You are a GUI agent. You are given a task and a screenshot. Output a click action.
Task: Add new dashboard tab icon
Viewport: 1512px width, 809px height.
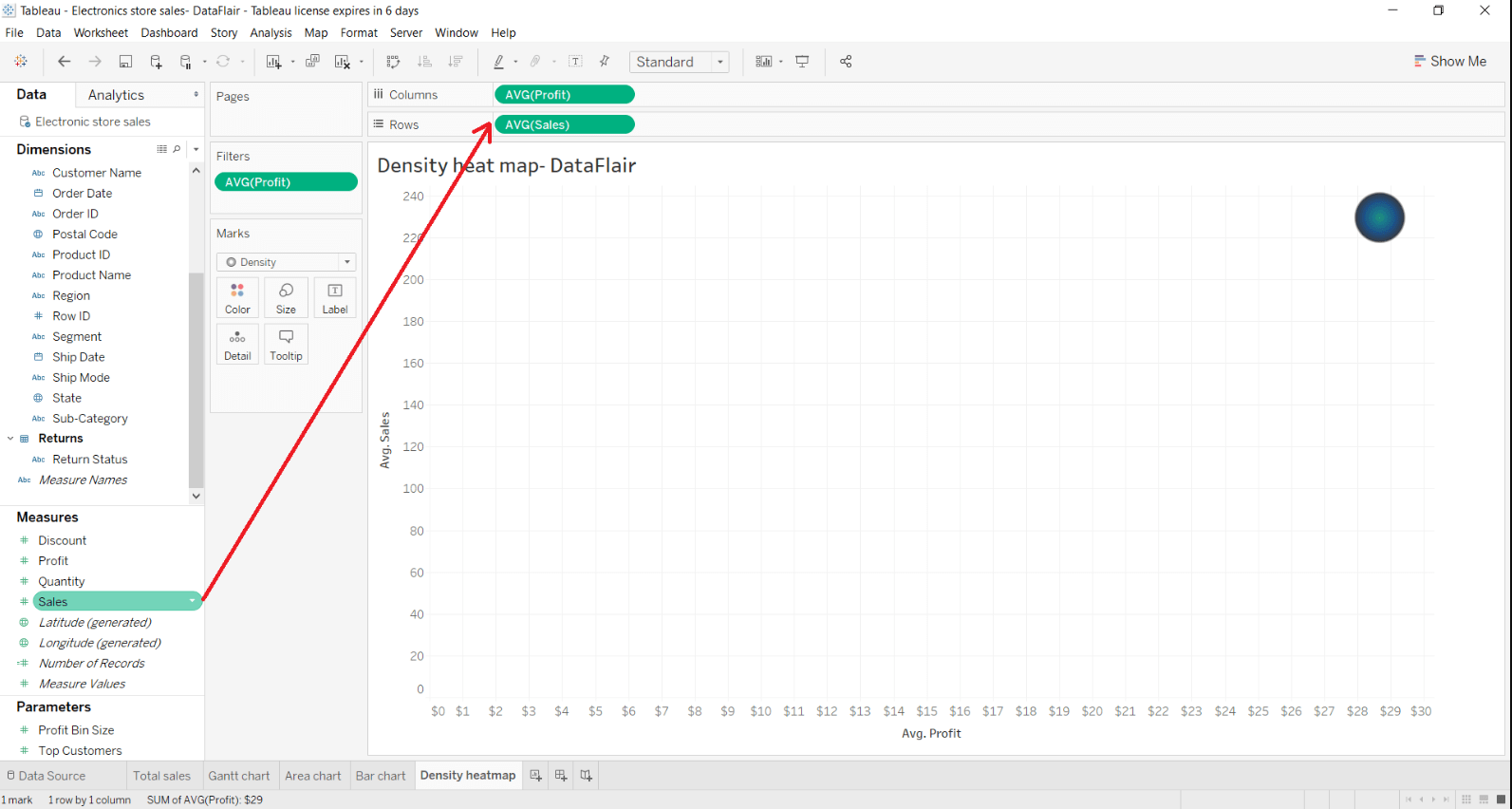(561, 776)
